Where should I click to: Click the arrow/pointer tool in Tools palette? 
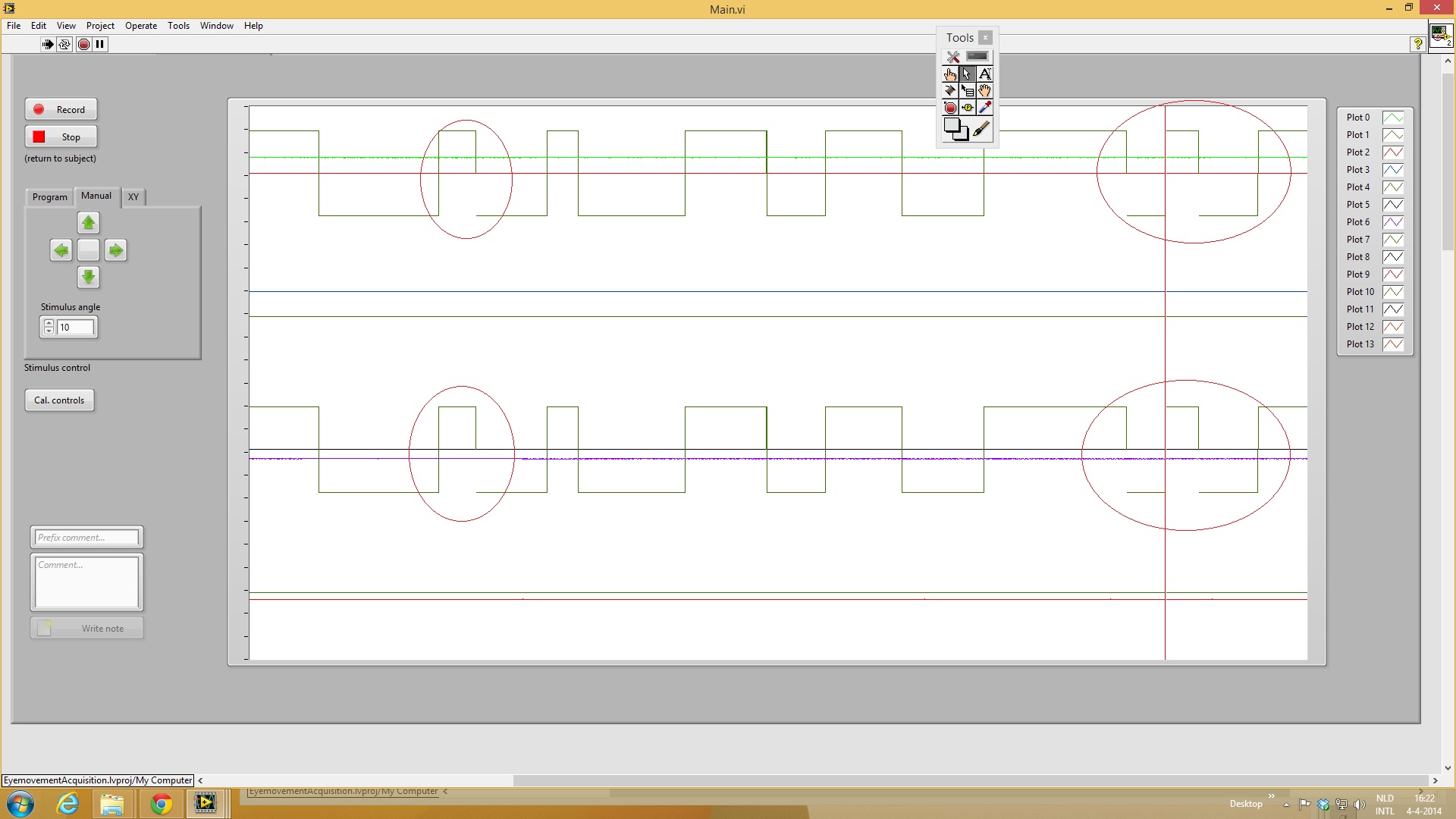(x=967, y=74)
